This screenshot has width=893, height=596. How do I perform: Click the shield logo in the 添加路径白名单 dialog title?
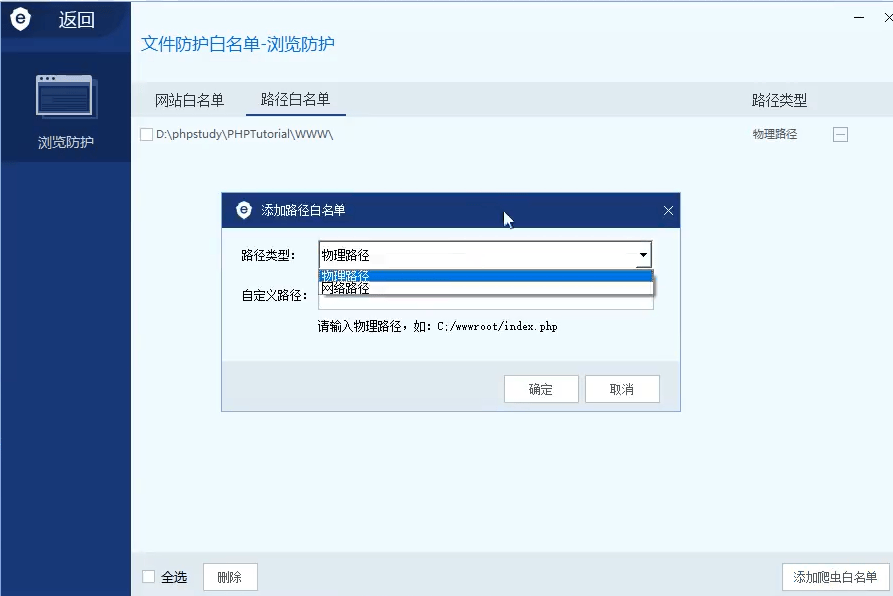click(244, 210)
